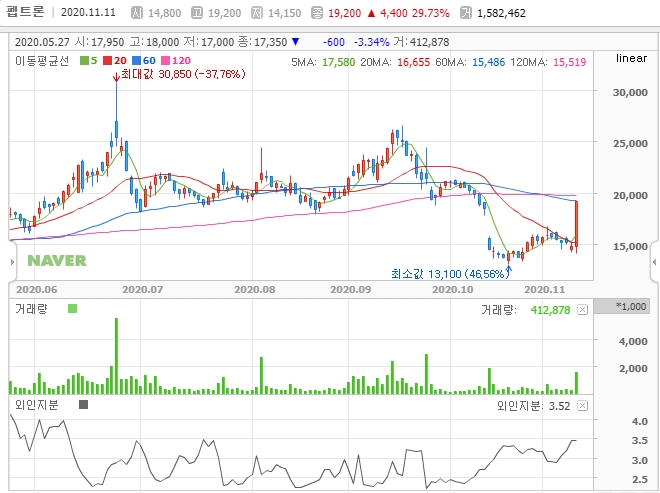Click the 5MA value 17,580
The height and width of the screenshot is (493, 660).
pyautogui.click(x=338, y=62)
